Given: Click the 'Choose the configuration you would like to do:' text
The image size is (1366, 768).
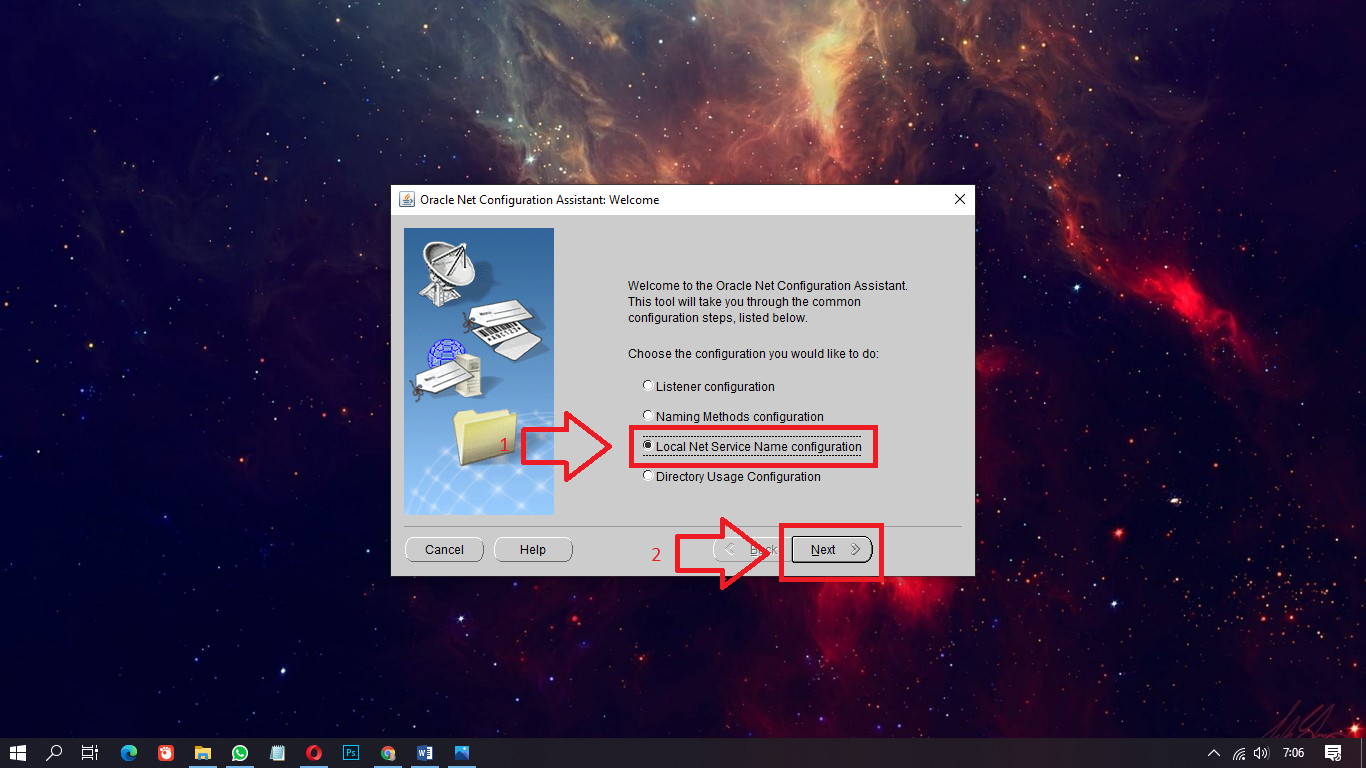Looking at the screenshot, I should [753, 354].
